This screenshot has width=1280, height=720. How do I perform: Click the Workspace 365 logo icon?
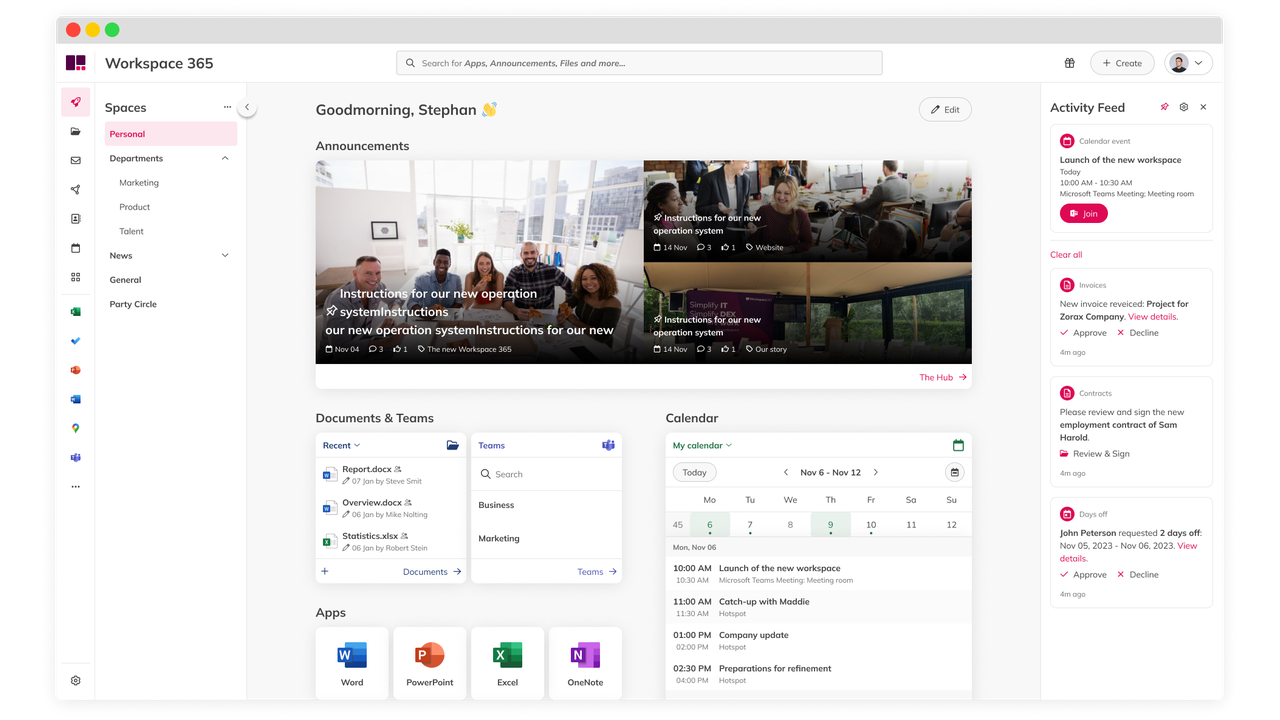click(75, 63)
